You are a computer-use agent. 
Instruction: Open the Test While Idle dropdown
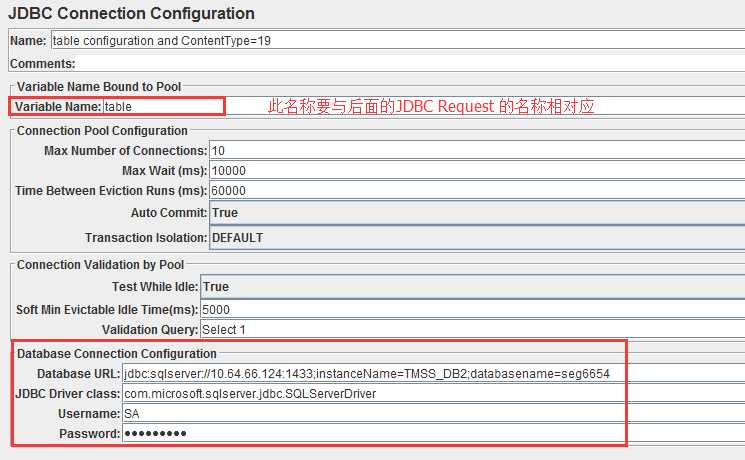[473, 287]
